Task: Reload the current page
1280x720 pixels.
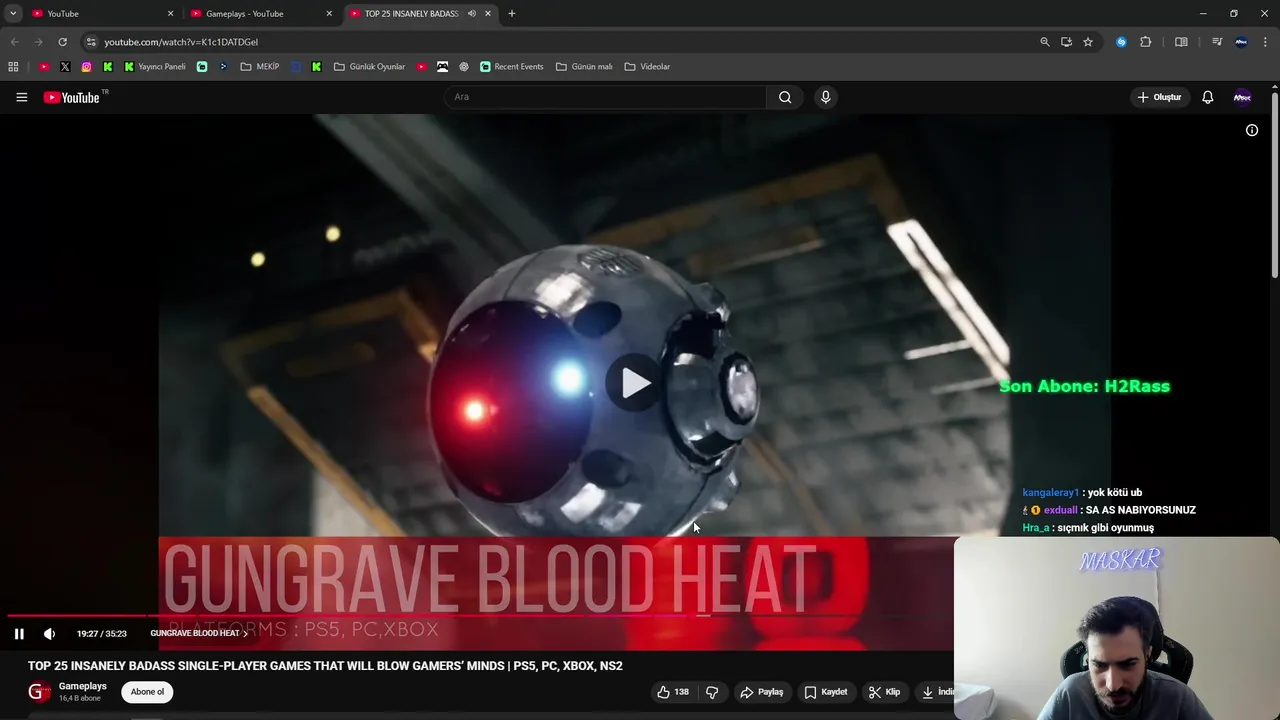Action: coord(62,42)
